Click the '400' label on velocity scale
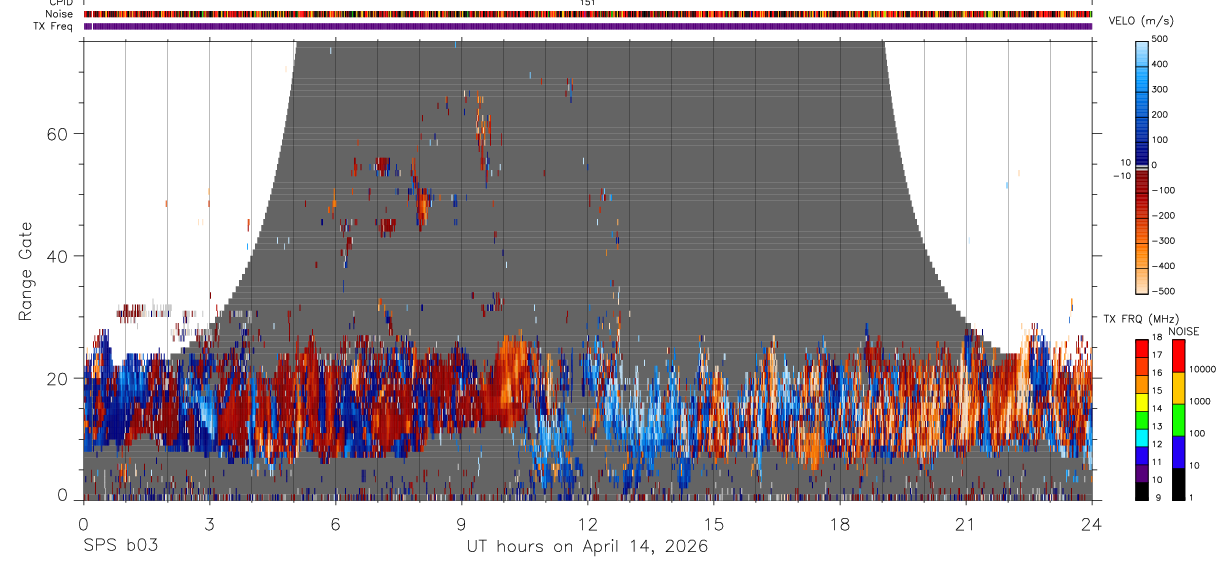This screenshot has height=567, width=1228. (1160, 64)
